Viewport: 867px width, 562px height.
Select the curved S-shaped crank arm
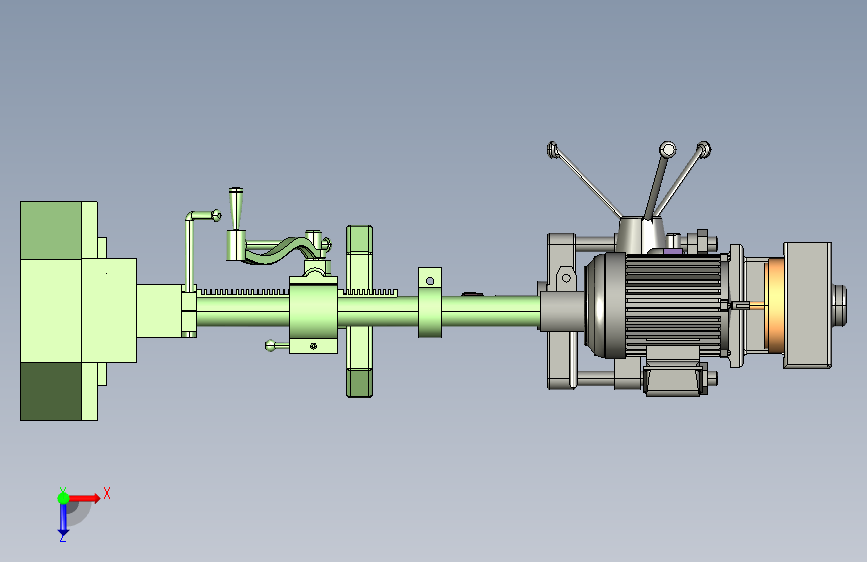pyautogui.click(x=282, y=250)
